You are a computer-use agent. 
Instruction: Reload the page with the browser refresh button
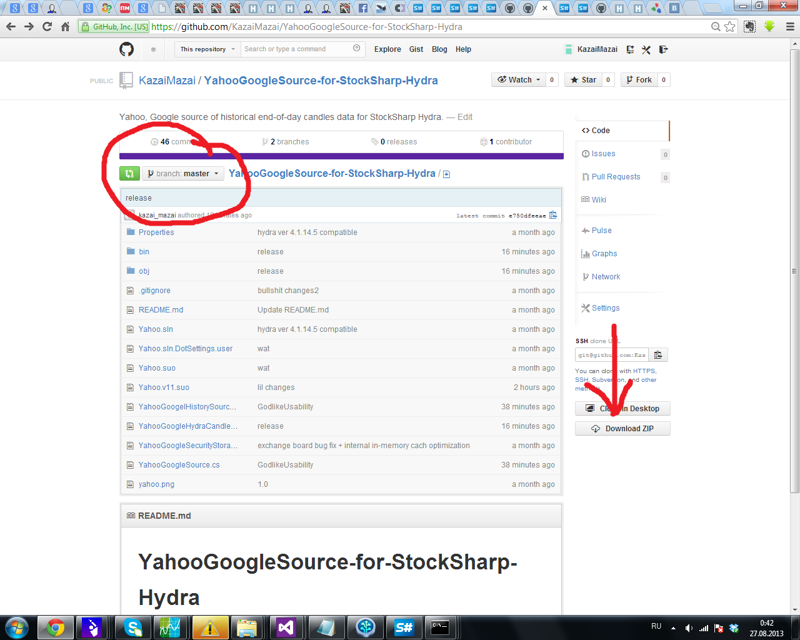pyautogui.click(x=47, y=27)
